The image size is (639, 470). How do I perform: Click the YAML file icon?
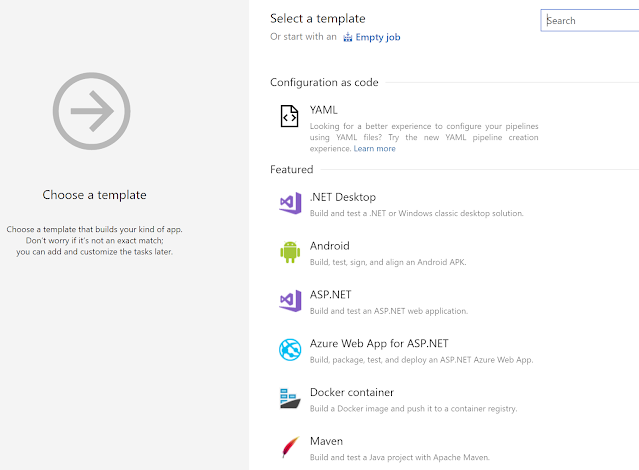(x=289, y=117)
